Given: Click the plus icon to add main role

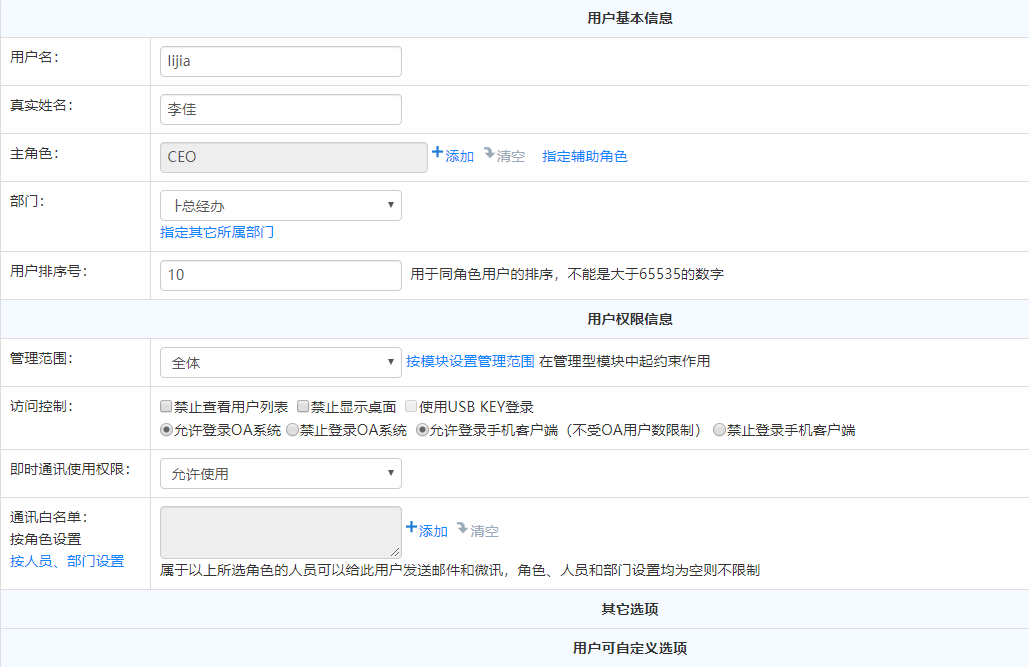Looking at the screenshot, I should pyautogui.click(x=437, y=154).
